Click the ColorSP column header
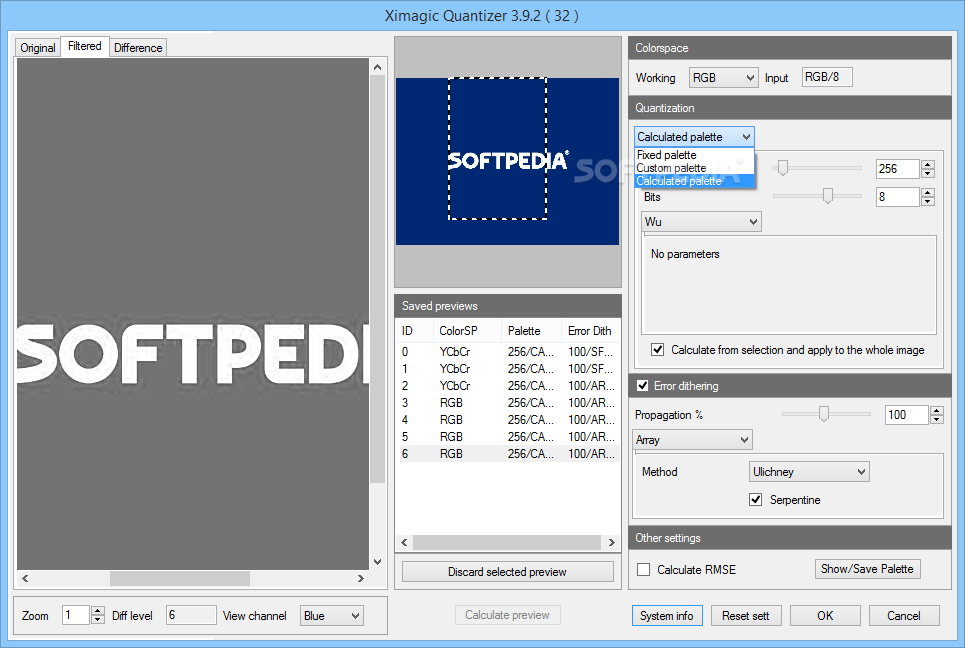The width and height of the screenshot is (965, 648). (x=467, y=331)
